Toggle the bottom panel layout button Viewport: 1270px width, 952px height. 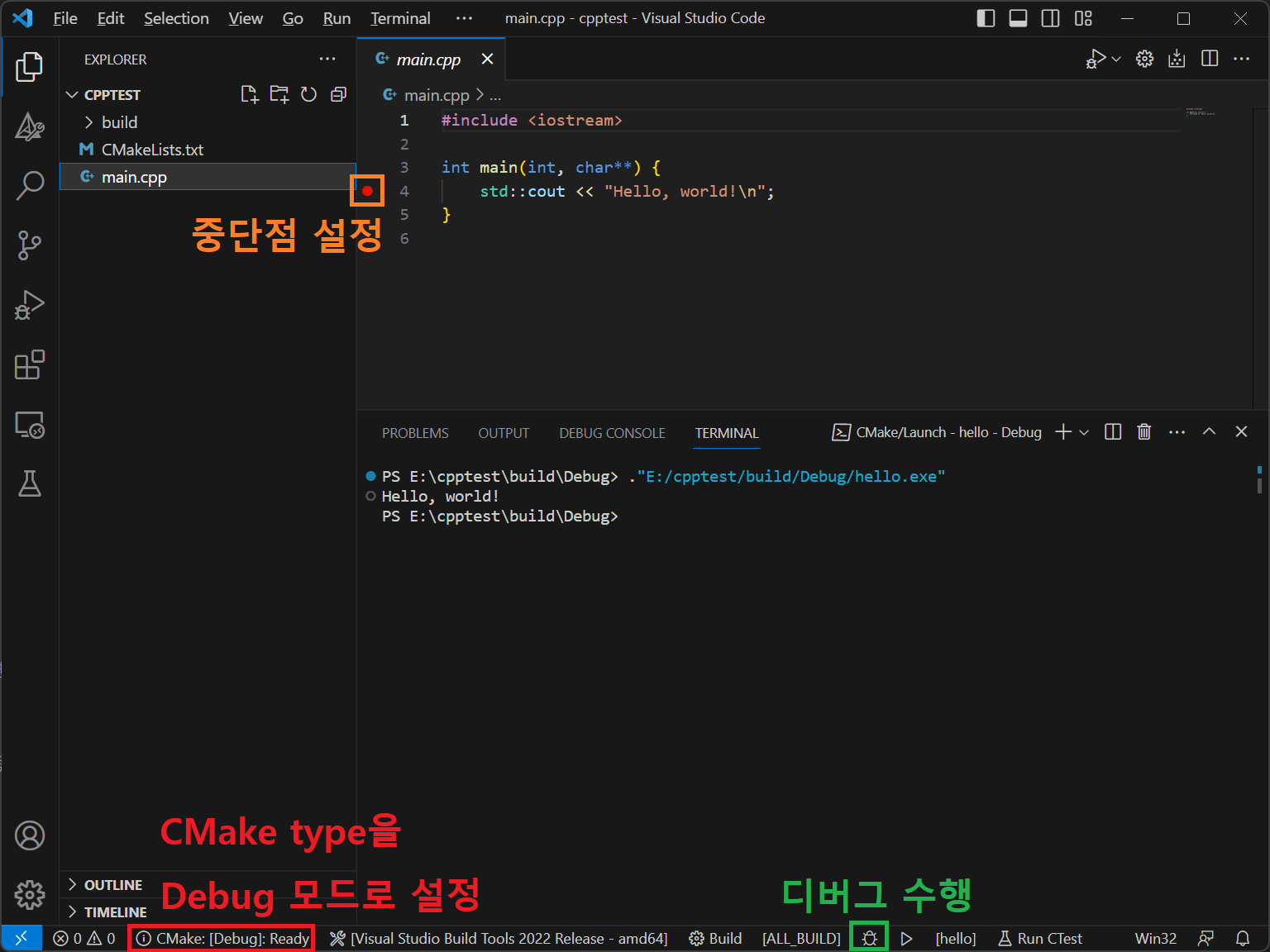tap(1018, 18)
